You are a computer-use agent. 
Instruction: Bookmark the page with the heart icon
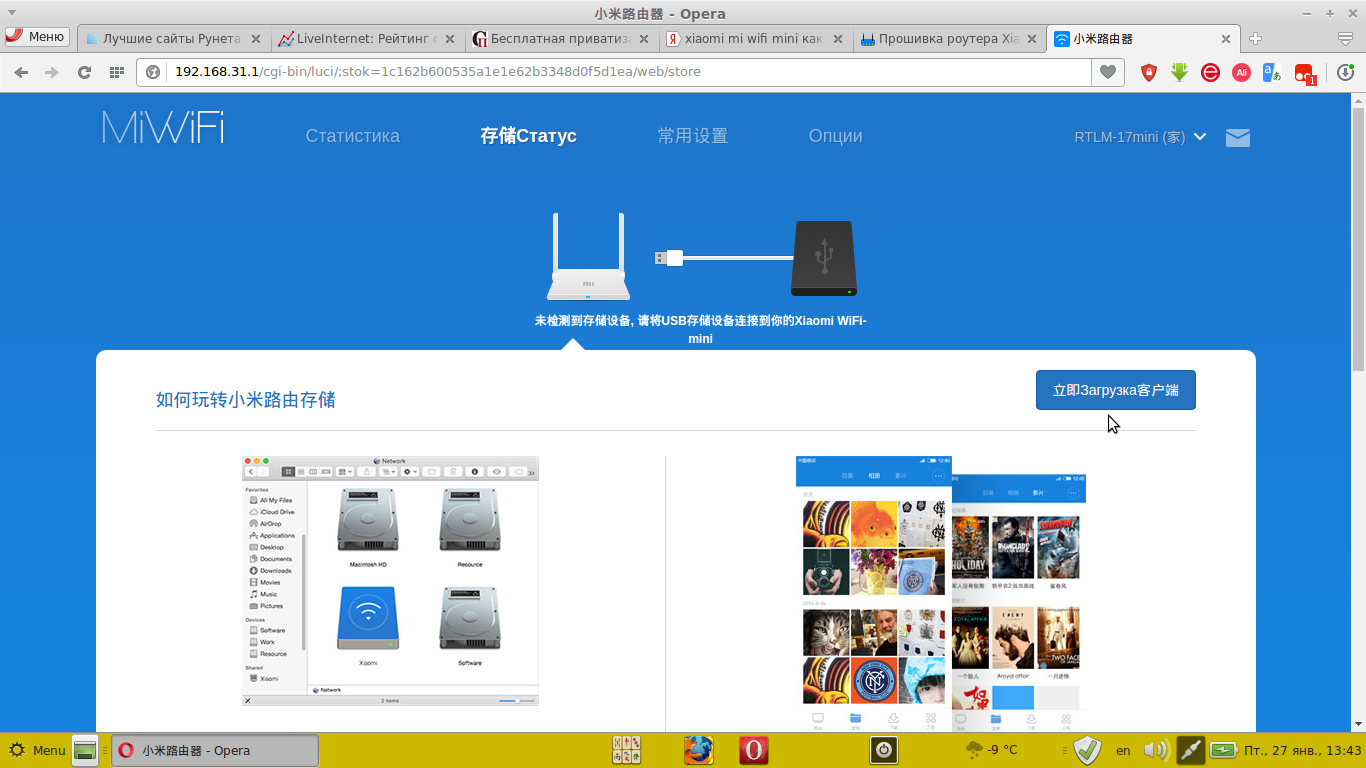(1107, 72)
